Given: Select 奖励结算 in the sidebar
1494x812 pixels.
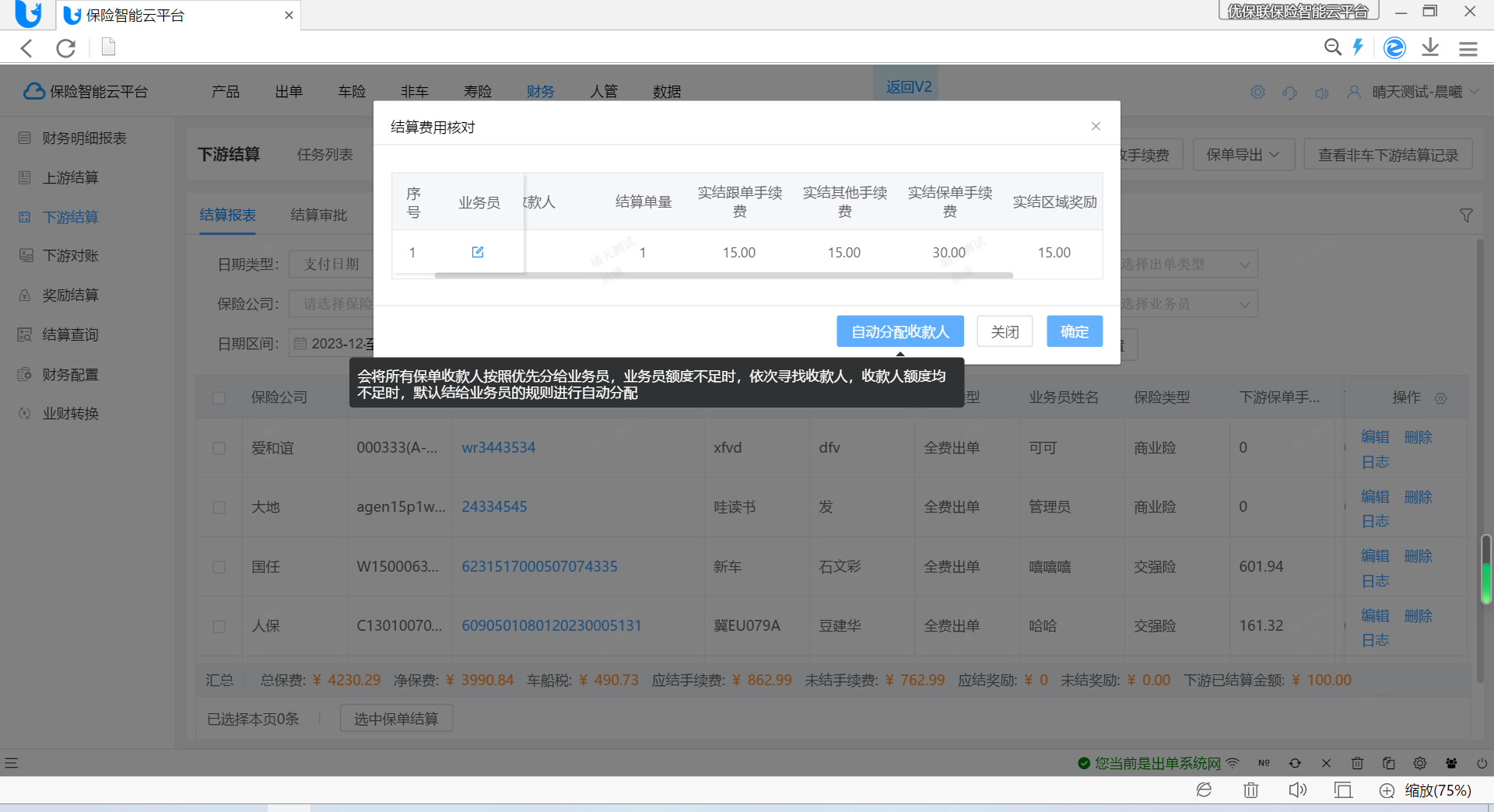Looking at the screenshot, I should point(70,296).
